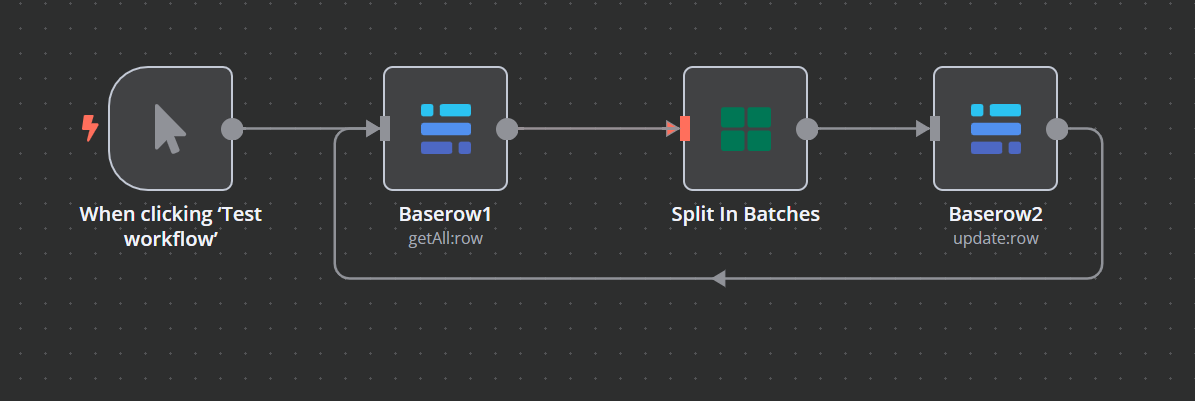Click the 'When clicking 'Test workflow'' label

pos(171,226)
